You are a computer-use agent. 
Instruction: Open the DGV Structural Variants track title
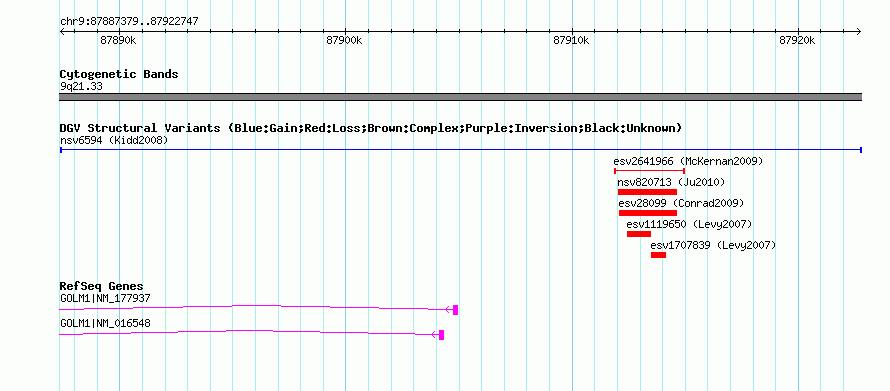pos(371,128)
